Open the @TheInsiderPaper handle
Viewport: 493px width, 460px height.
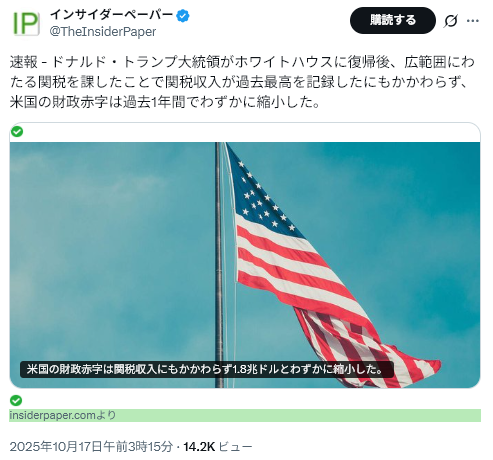pos(103,32)
